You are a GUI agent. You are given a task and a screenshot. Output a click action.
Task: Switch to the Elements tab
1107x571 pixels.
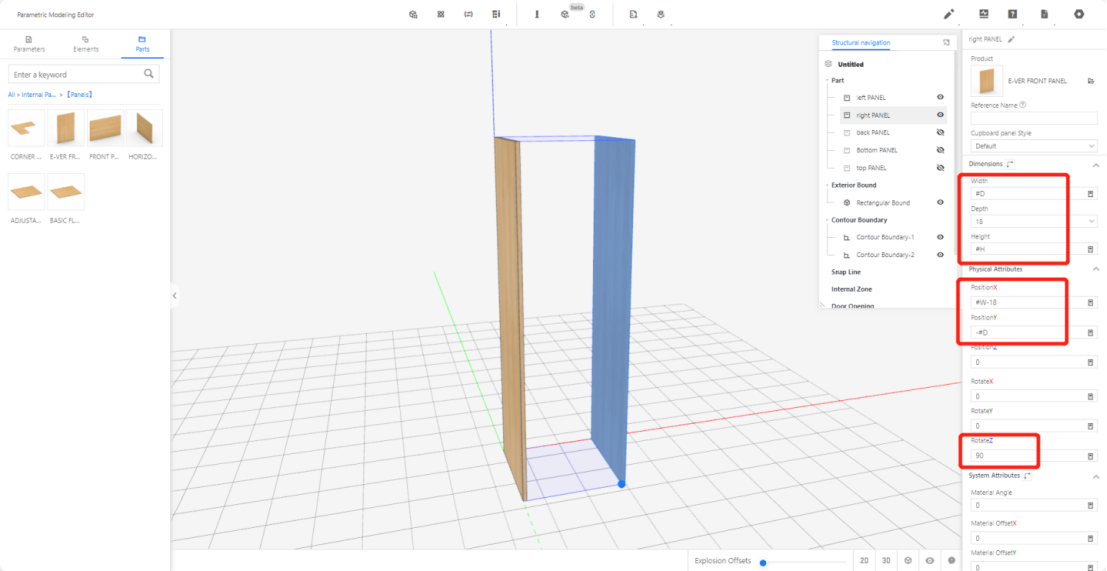click(86, 43)
